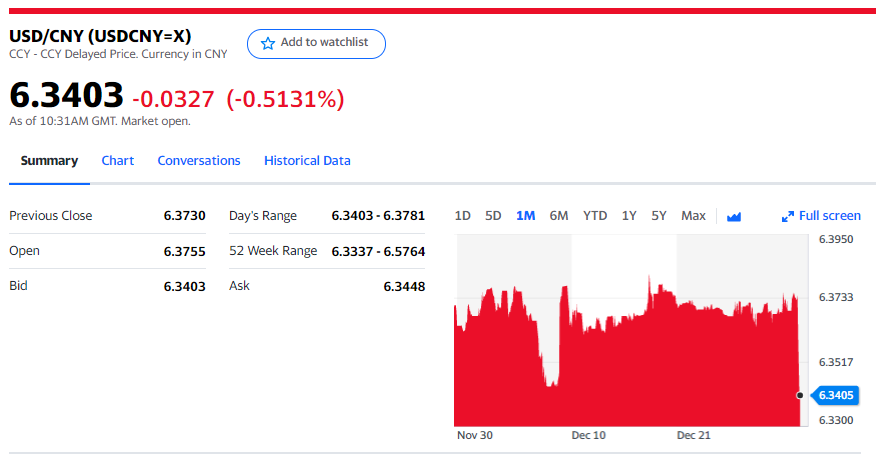
Task: Click the Full screen expand arrows icon
Action: point(787,216)
